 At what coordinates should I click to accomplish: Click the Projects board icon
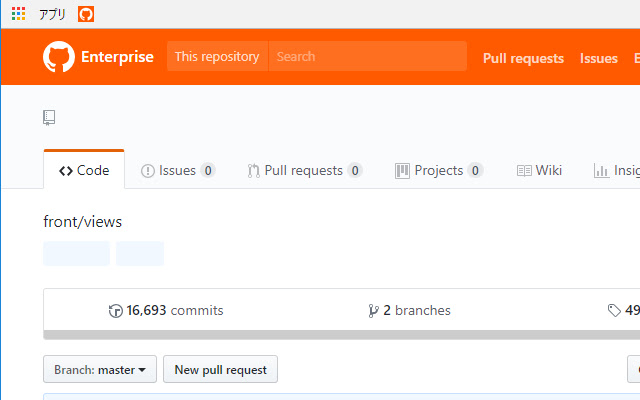click(x=402, y=171)
